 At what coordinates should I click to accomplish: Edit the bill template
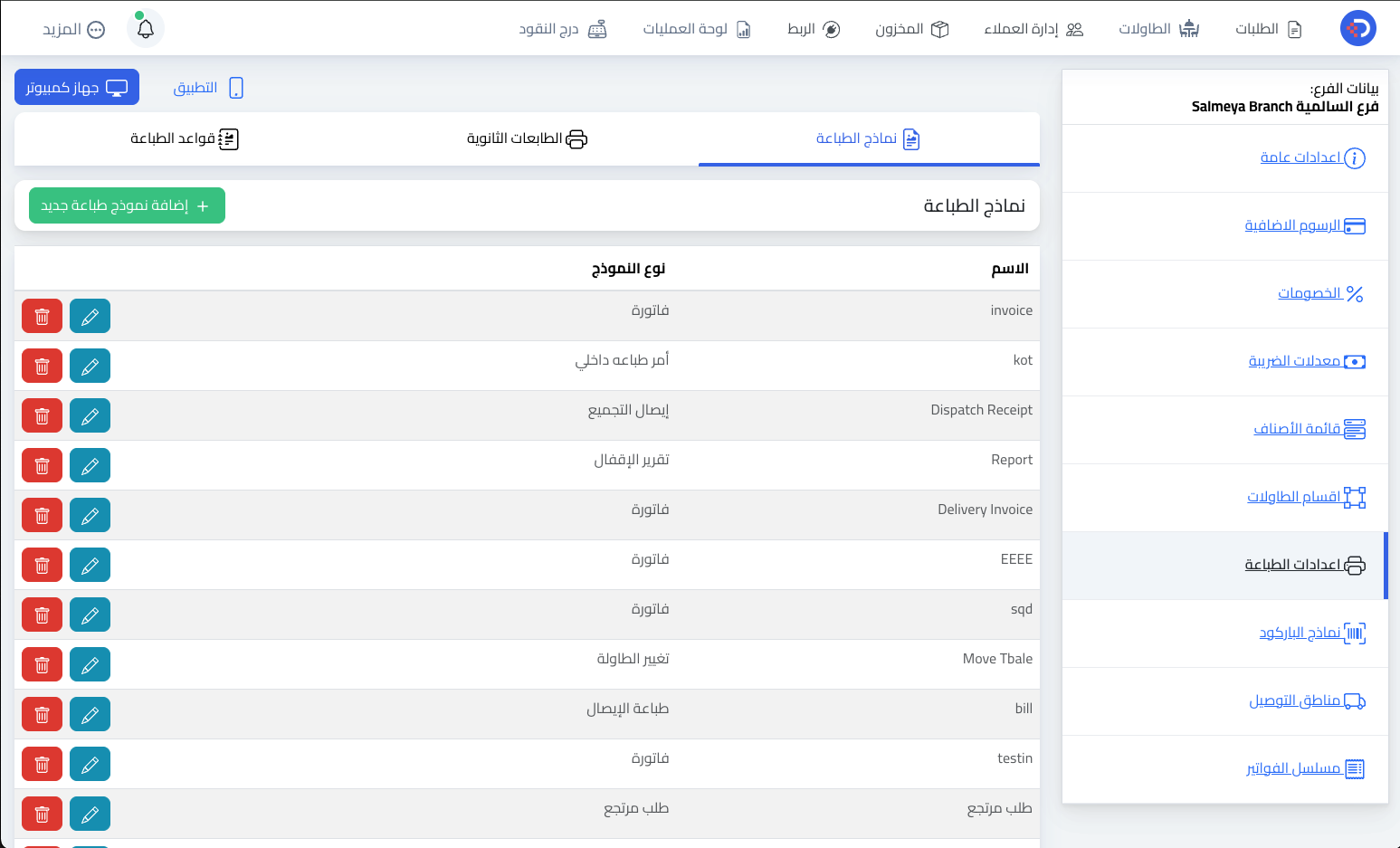click(x=90, y=714)
